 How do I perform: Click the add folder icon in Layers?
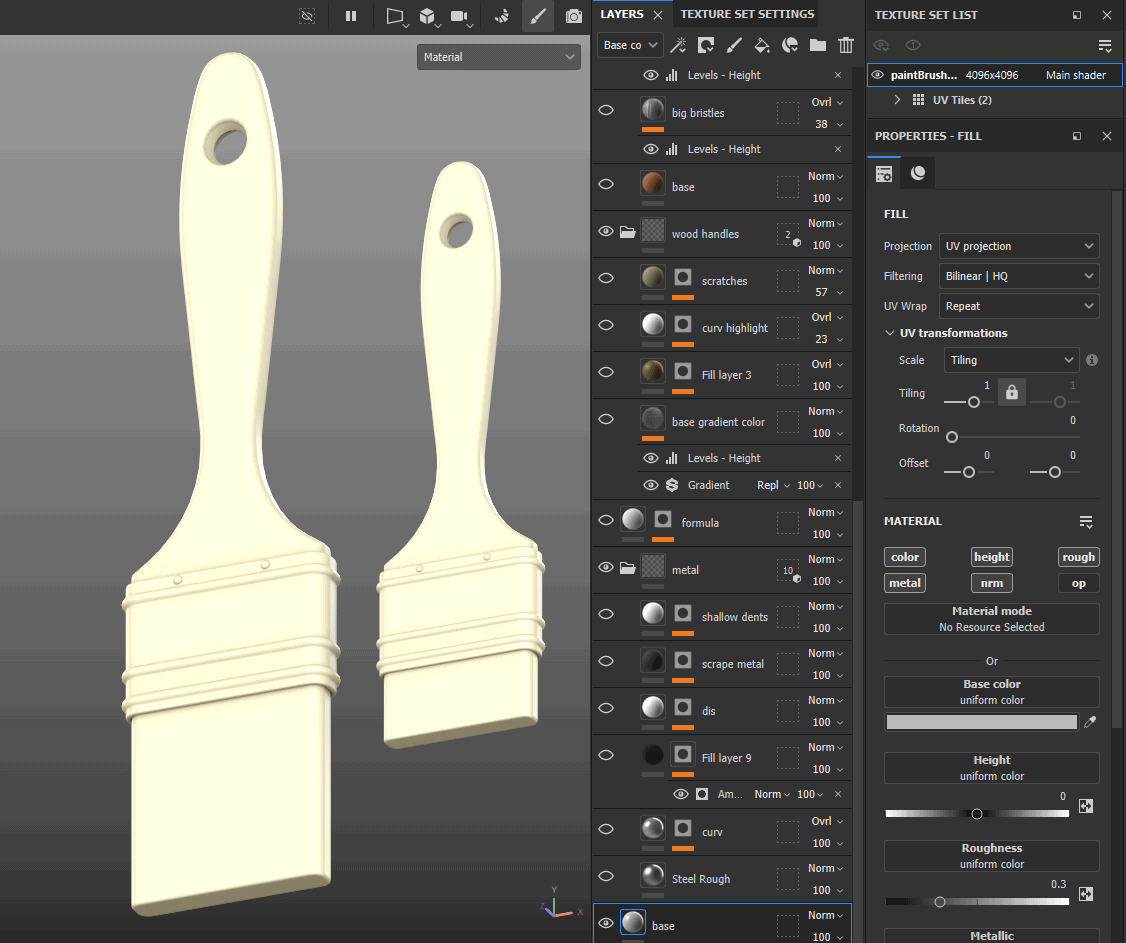coord(818,45)
